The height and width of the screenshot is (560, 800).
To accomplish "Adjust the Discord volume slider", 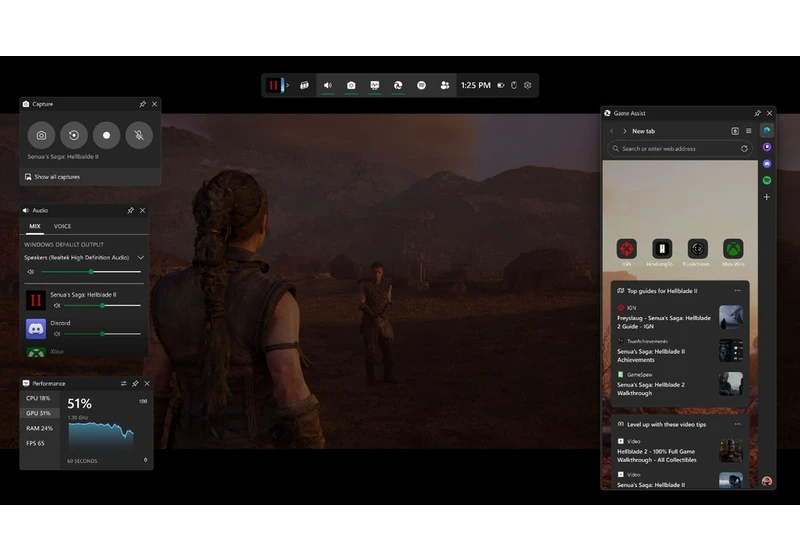I will [103, 334].
